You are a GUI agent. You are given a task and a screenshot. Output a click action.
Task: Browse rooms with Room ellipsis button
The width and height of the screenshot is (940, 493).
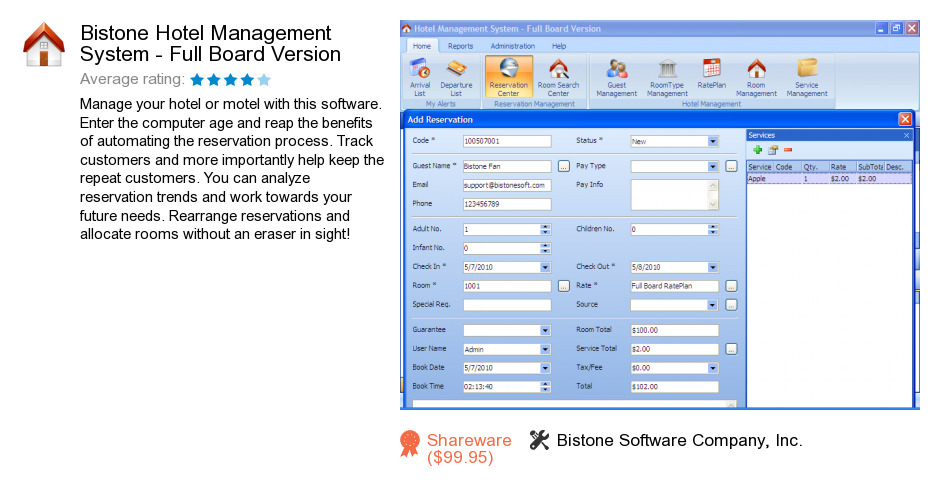coord(564,286)
